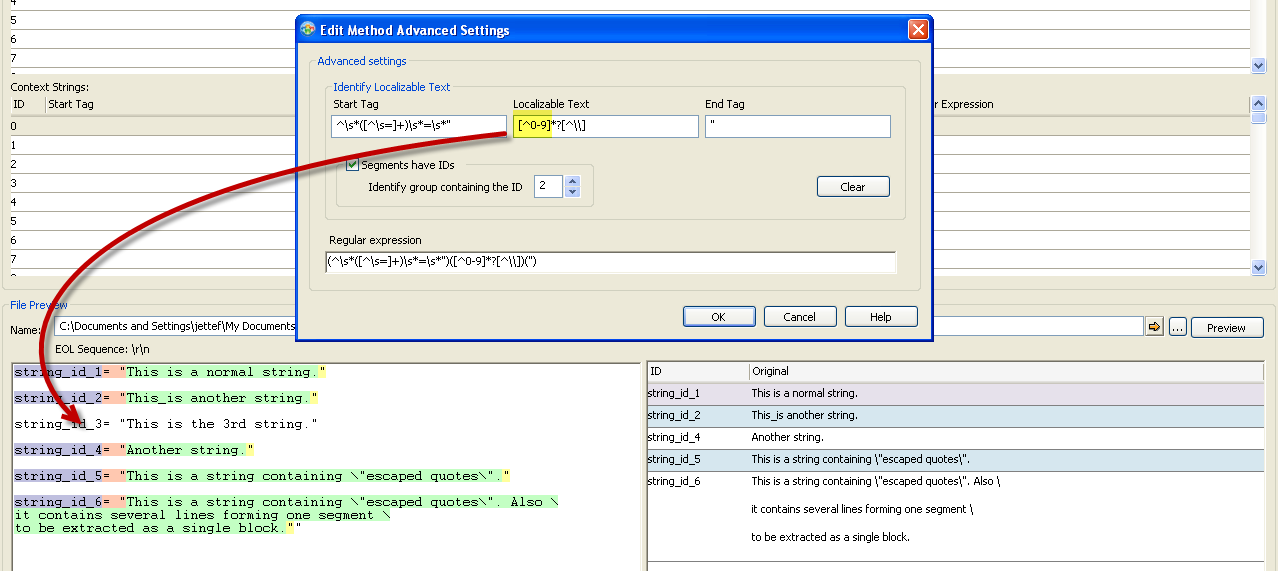1278x571 pixels.
Task: Cancel the Advanced Settings dialog
Action: coord(800,316)
